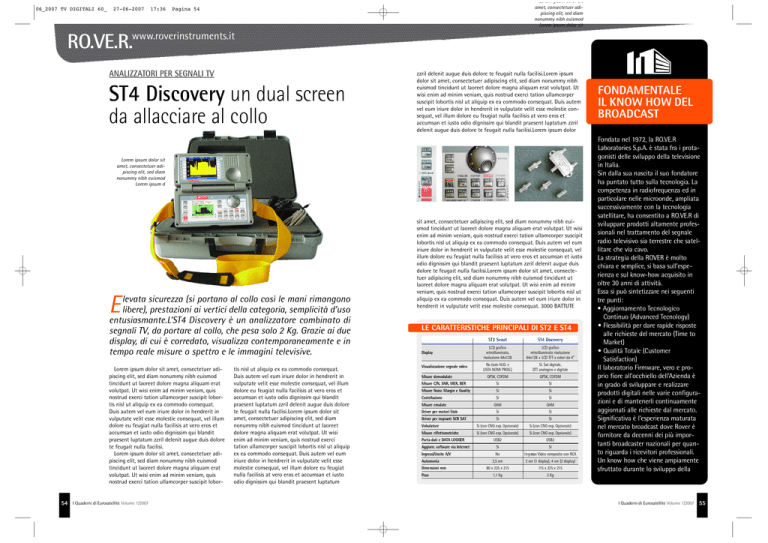Click the 'ST2 Scout' table column header
This screenshot has width=768, height=543.
pos(497,339)
